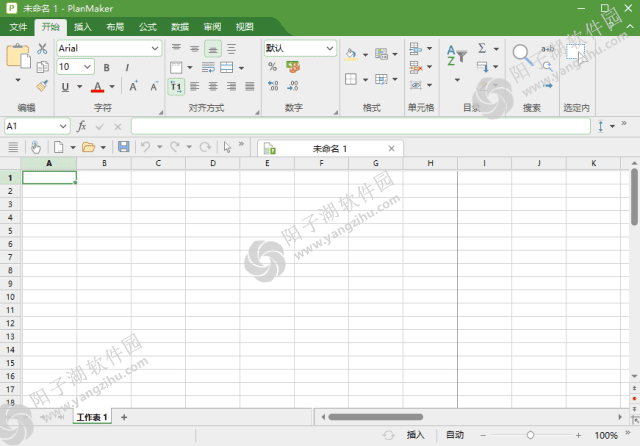Screen dimensions: 640x446
Task: Align cell content to top
Action: 176,48
